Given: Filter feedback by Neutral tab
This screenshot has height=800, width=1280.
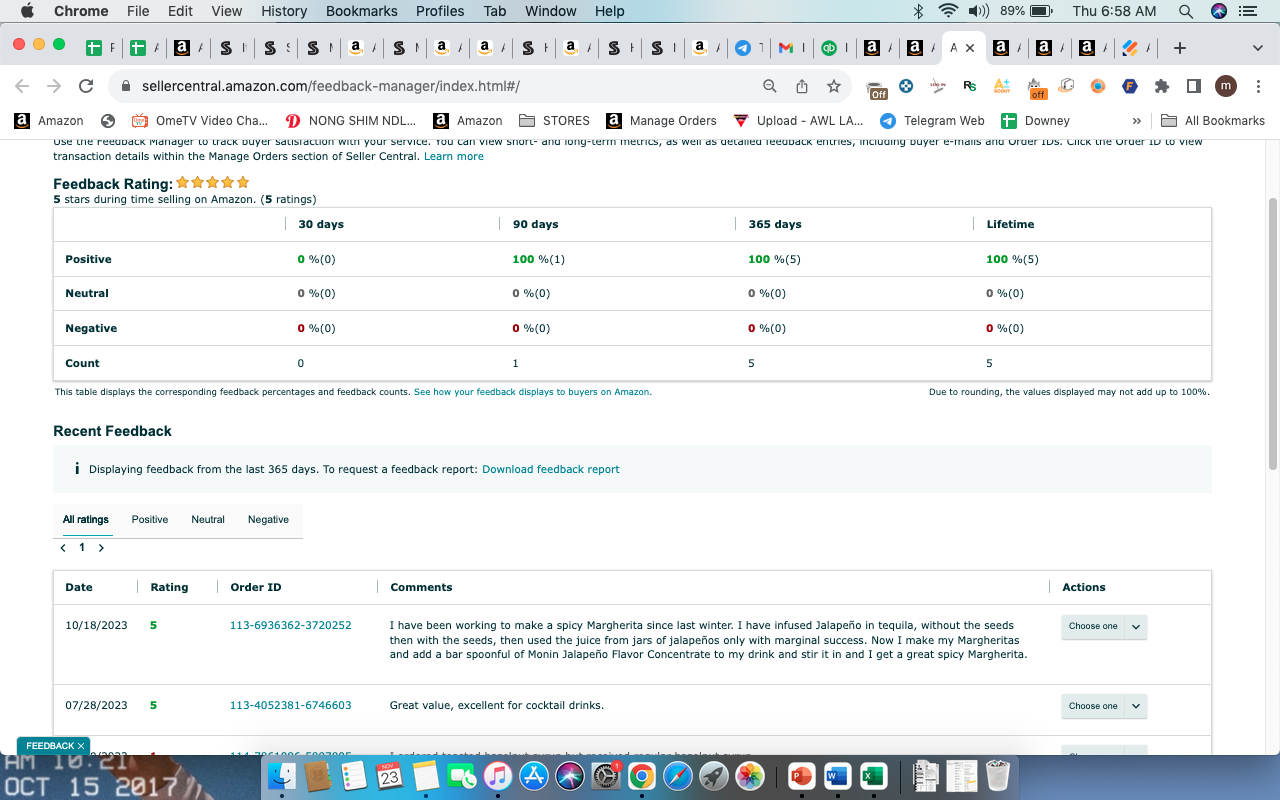Looking at the screenshot, I should 208,520.
